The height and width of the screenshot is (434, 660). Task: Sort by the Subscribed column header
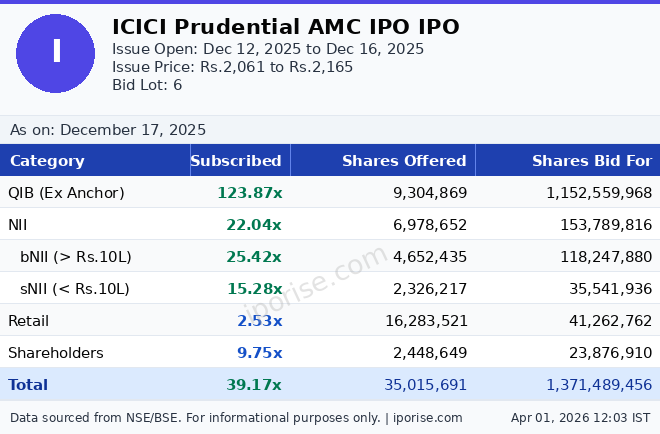coord(236,161)
